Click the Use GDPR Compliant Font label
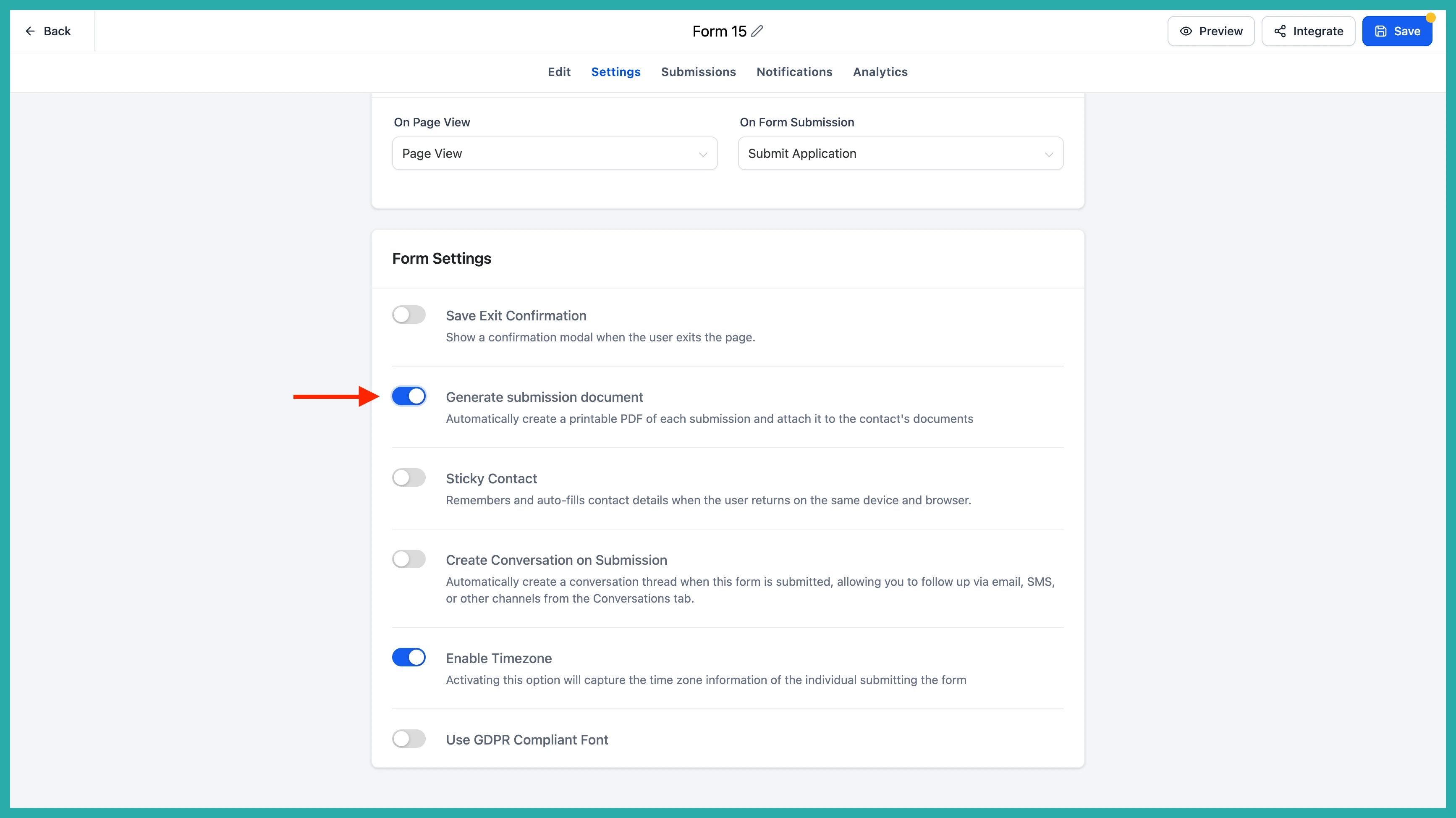Screen dimensions: 1456x818 click(527, 739)
